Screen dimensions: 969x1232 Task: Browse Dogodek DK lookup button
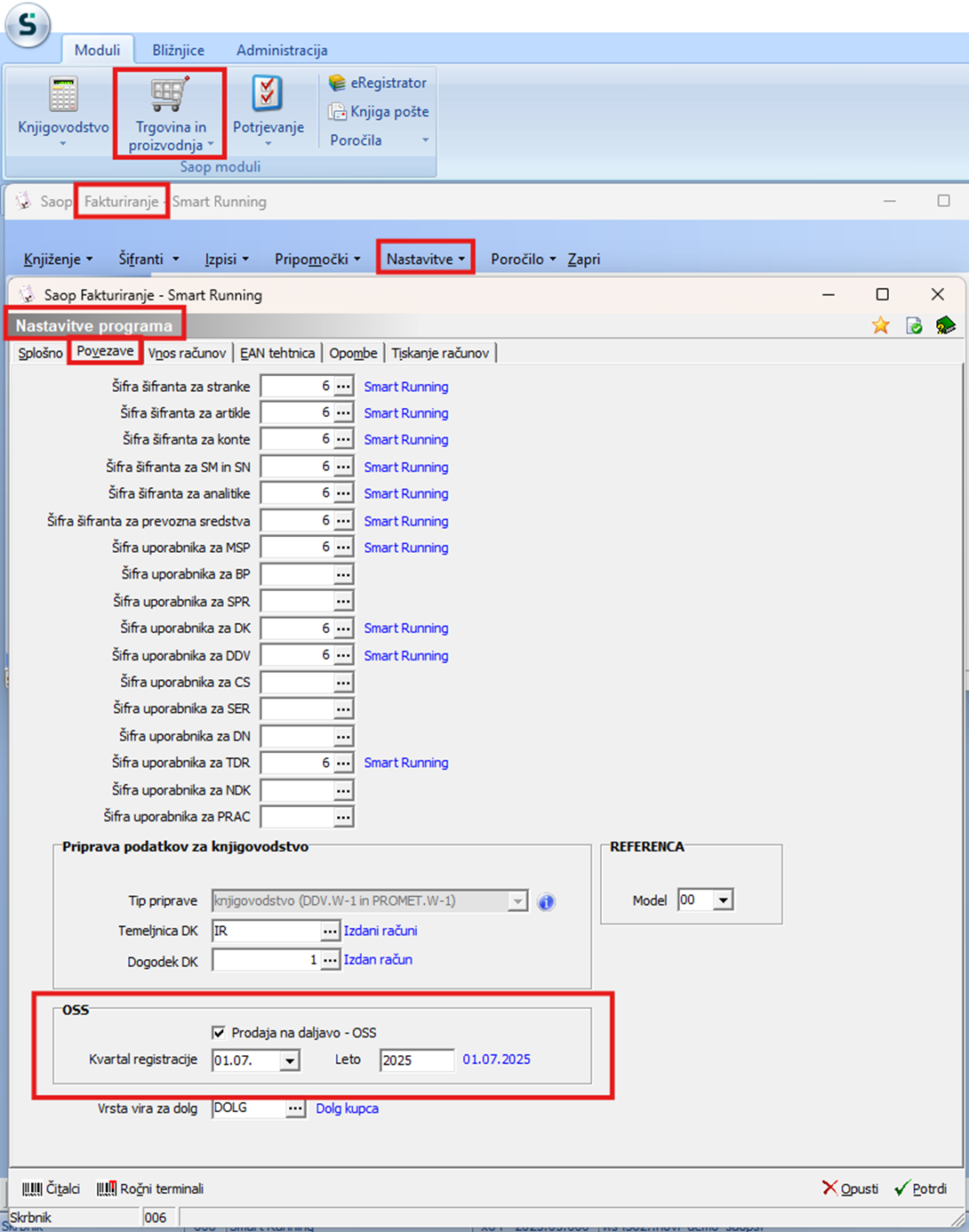330,960
